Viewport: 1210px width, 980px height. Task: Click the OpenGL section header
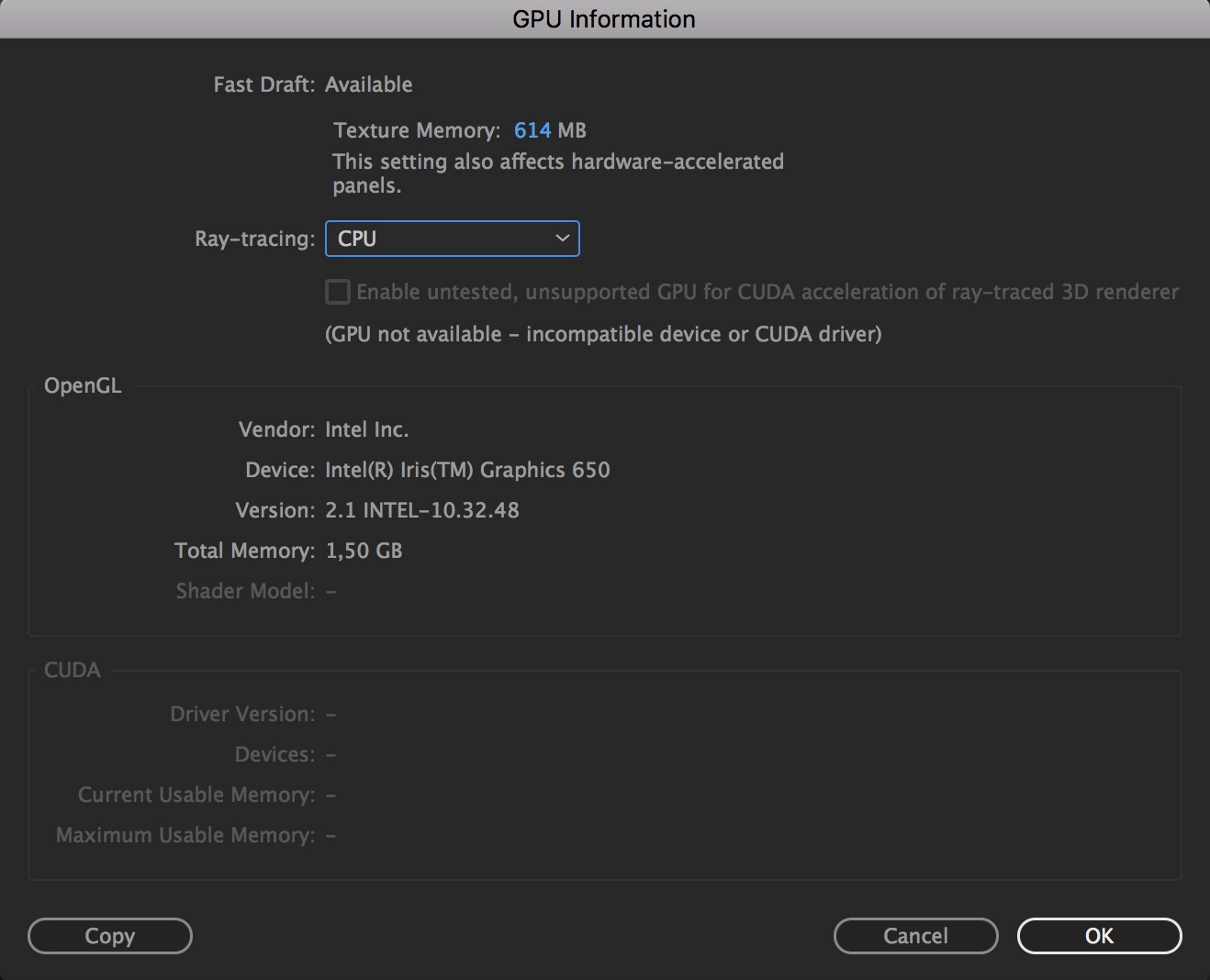point(82,385)
